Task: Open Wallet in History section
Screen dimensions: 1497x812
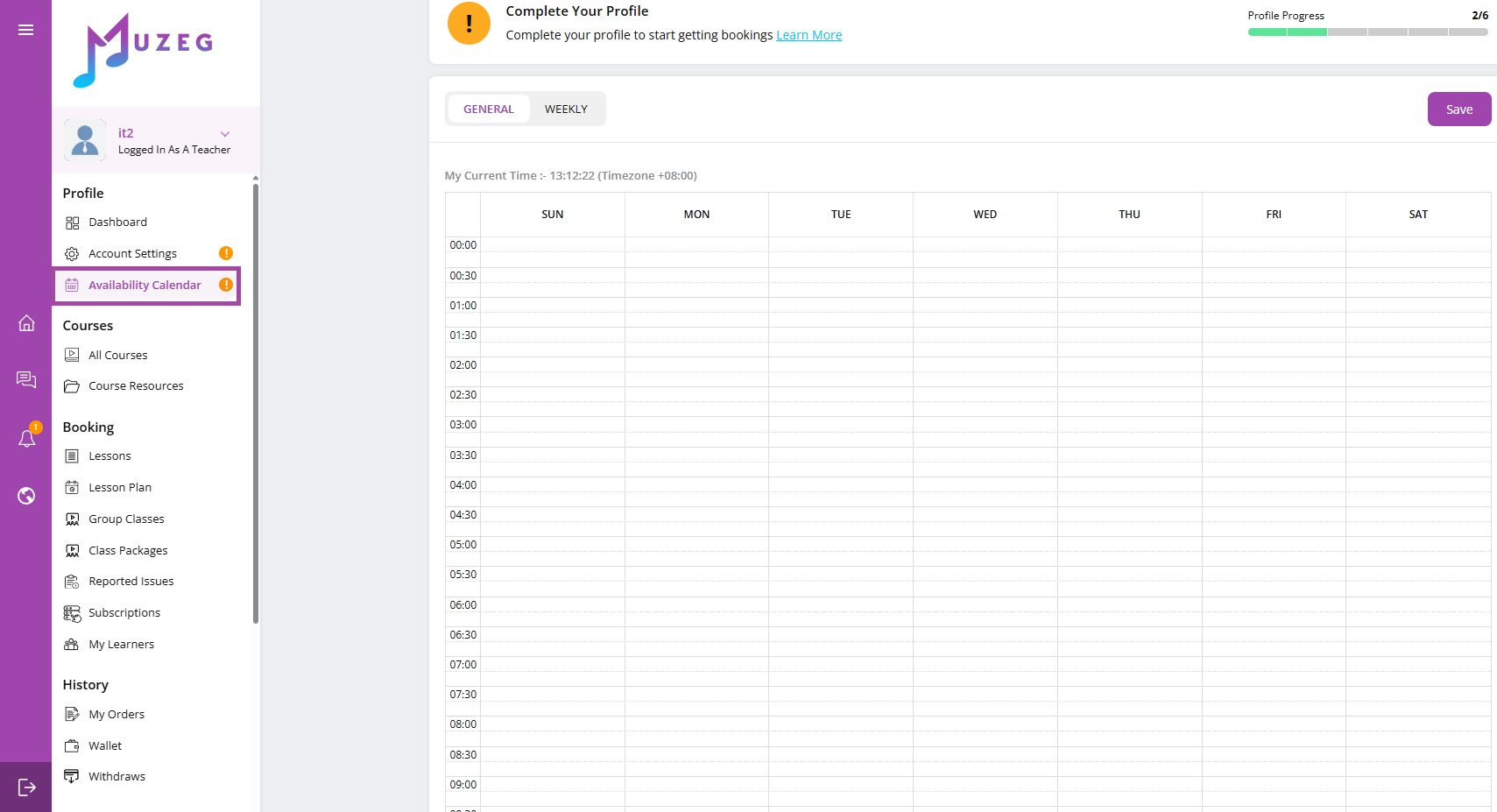Action: tap(105, 745)
